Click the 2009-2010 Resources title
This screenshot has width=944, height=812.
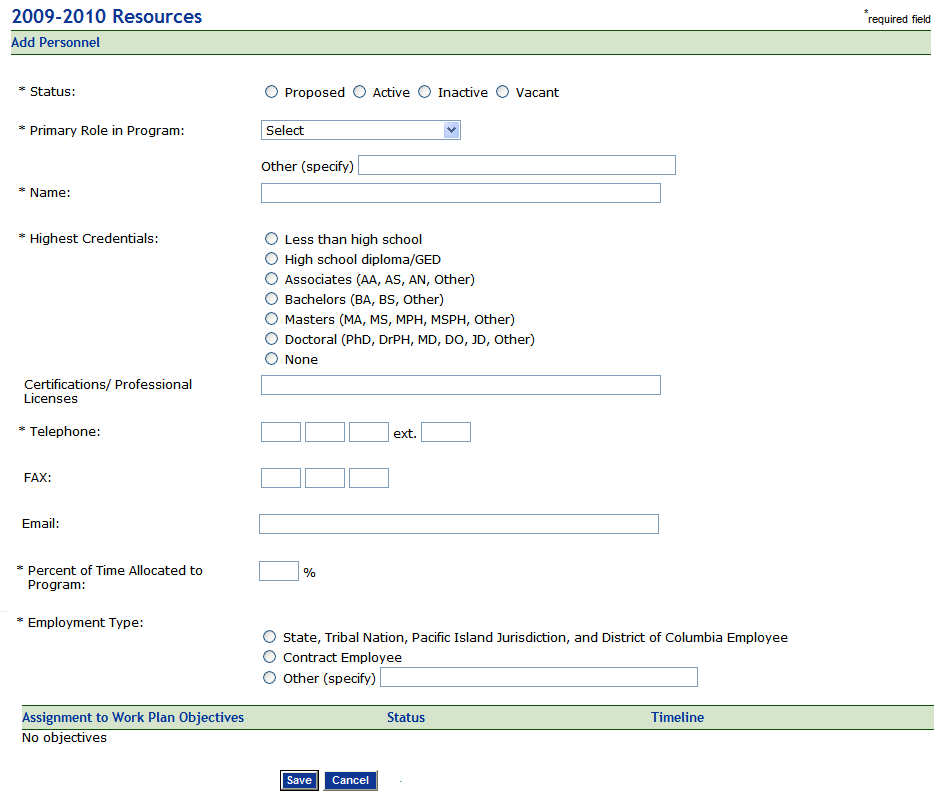pyautogui.click(x=107, y=16)
